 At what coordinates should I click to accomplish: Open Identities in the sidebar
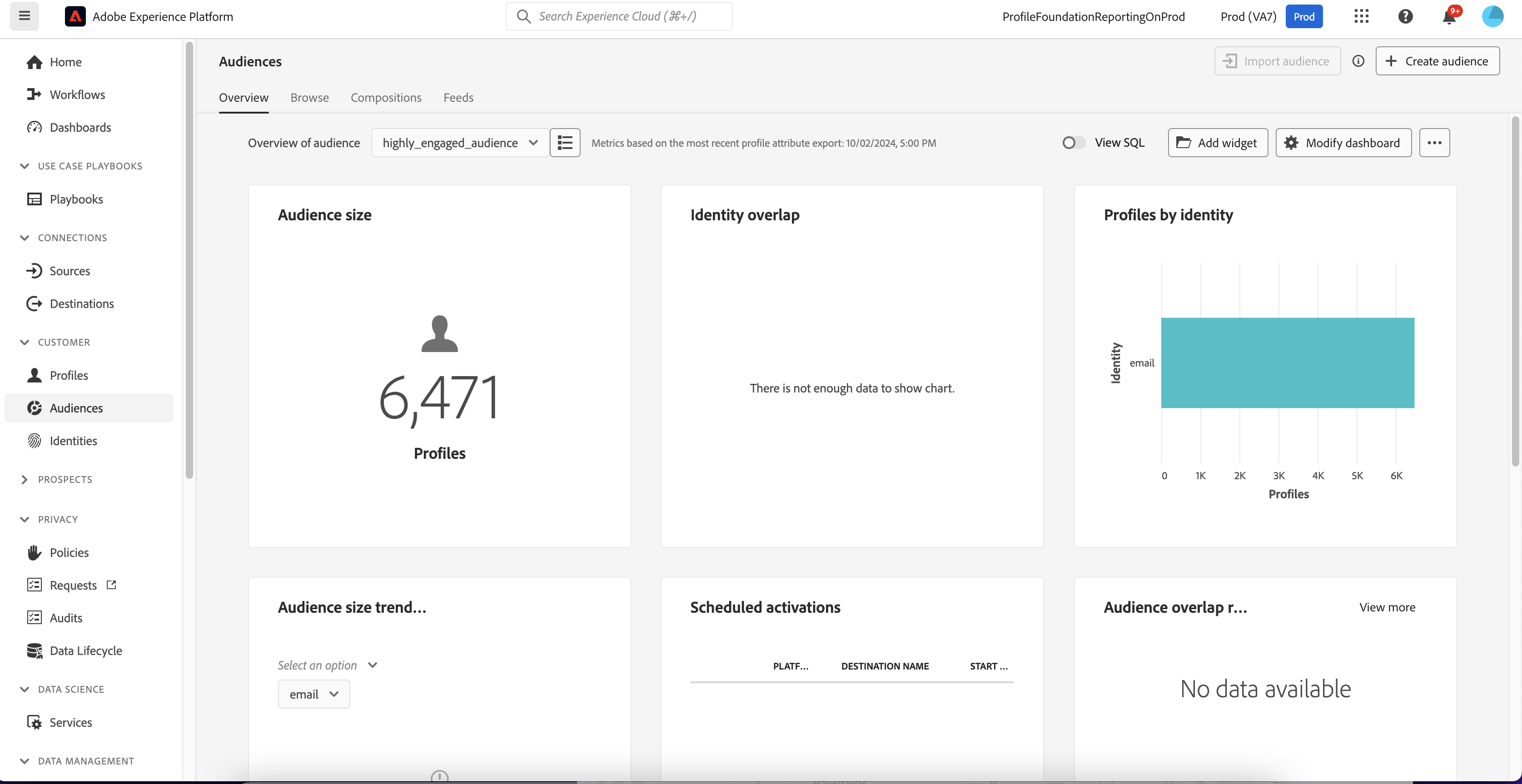(x=73, y=440)
